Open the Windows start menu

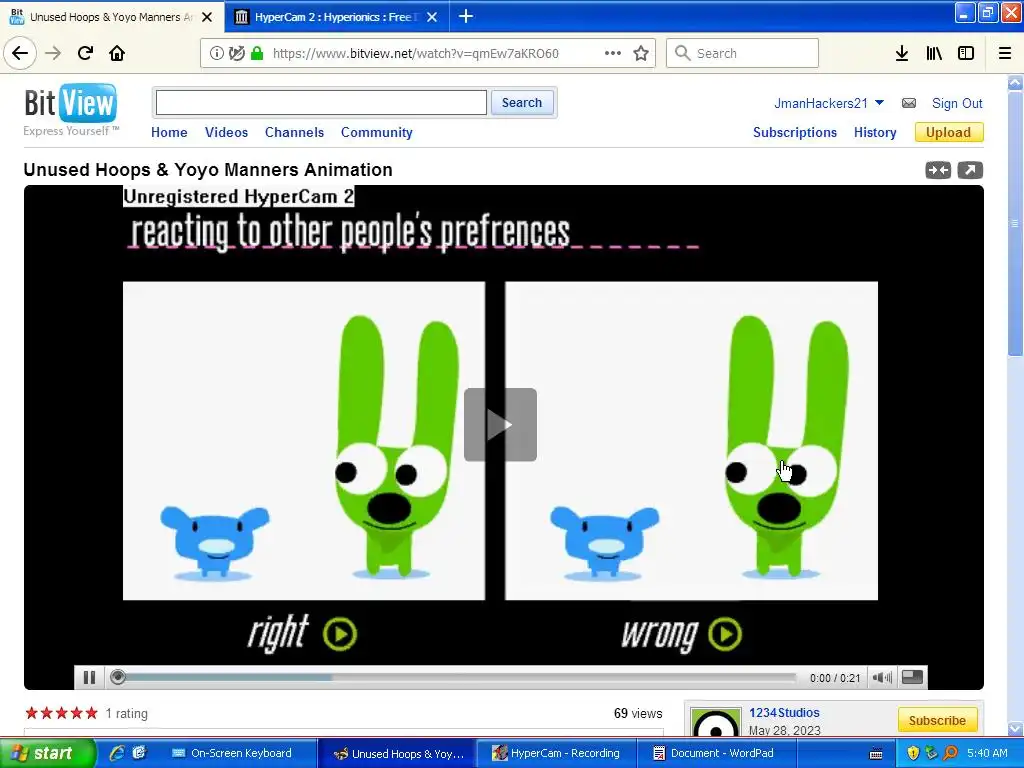(x=46, y=754)
